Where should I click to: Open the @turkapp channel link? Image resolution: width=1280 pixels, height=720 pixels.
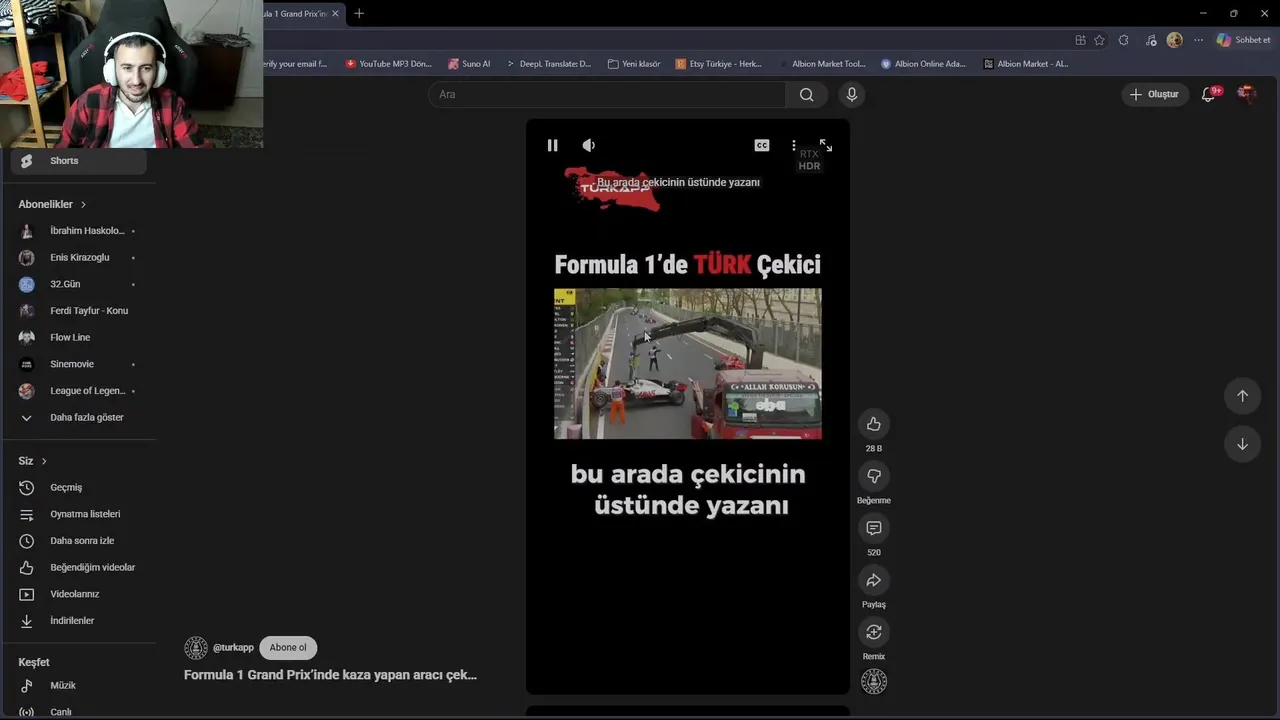point(233,648)
